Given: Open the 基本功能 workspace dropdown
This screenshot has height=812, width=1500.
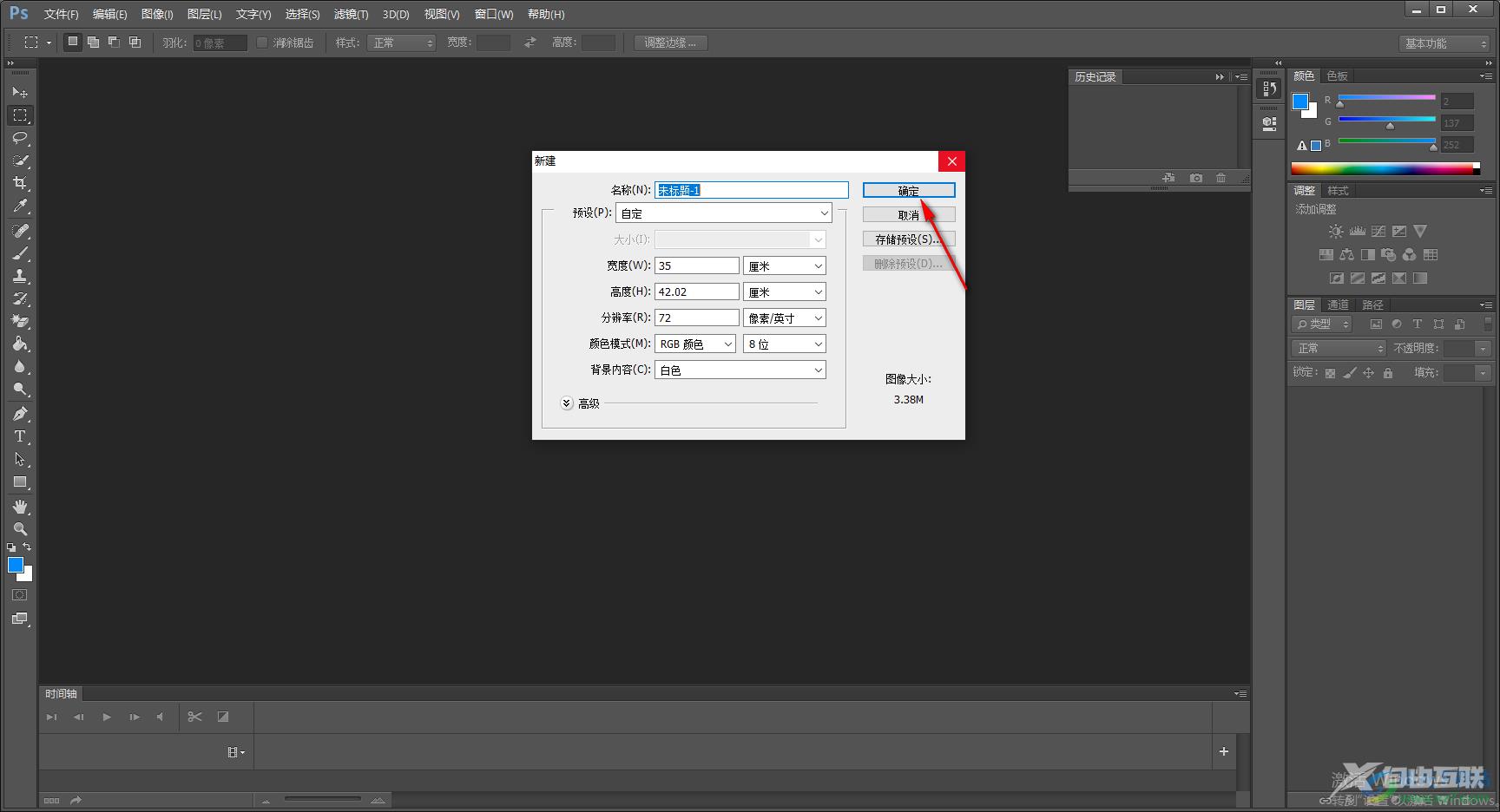Looking at the screenshot, I should pos(1445,43).
